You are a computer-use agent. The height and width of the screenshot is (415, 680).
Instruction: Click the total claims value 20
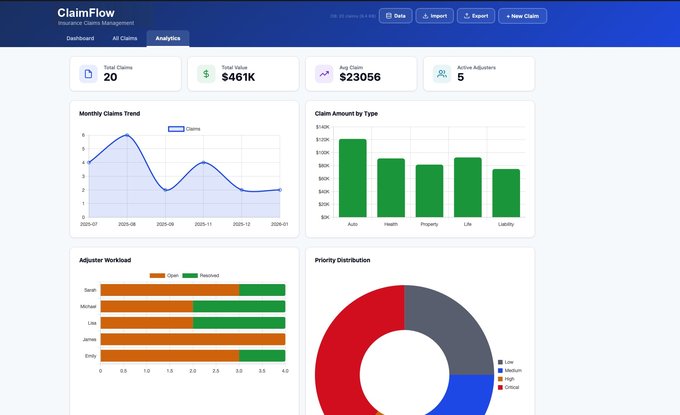(110, 77)
